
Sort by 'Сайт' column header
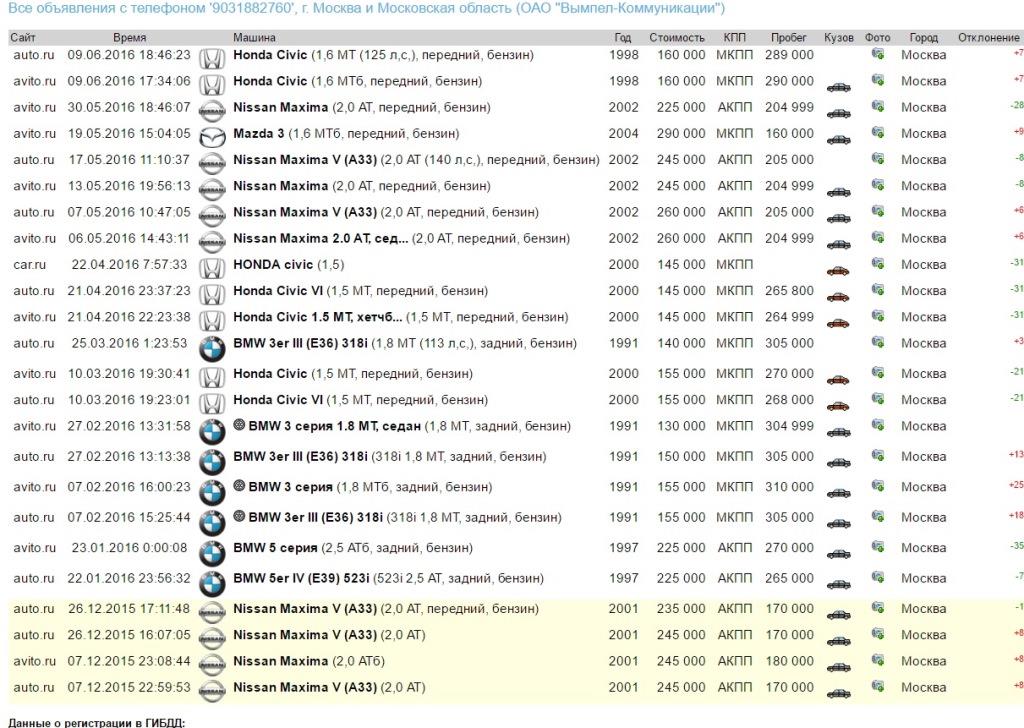pos(23,38)
